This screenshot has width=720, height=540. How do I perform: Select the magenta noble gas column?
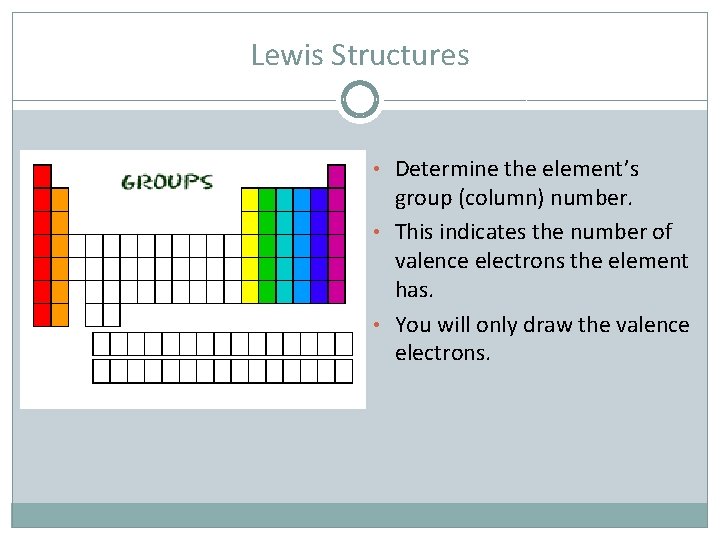(337, 234)
